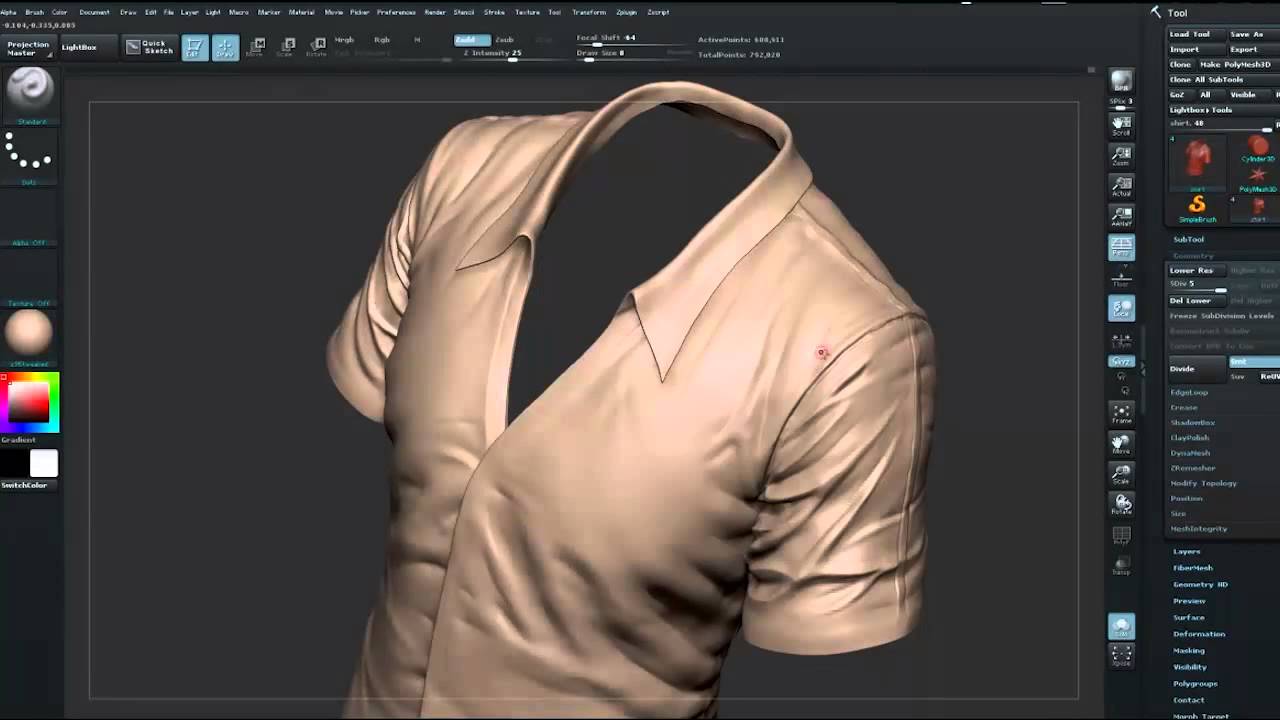Viewport: 1280px width, 720px height.
Task: Select the Cylinder3D tool
Action: pyautogui.click(x=1258, y=151)
